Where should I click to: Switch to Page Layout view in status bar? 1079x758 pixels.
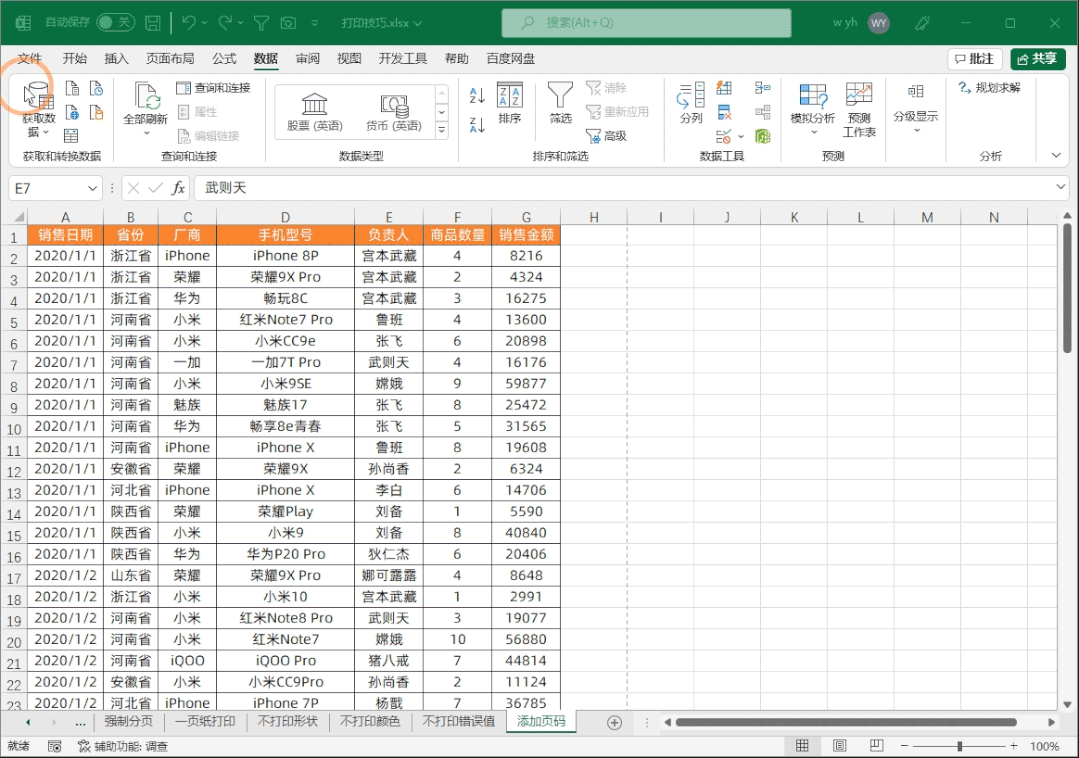[840, 746]
